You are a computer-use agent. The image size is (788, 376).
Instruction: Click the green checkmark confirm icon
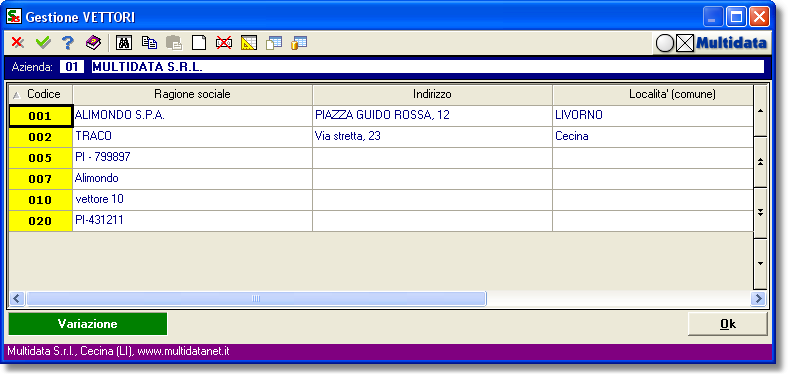(43, 43)
